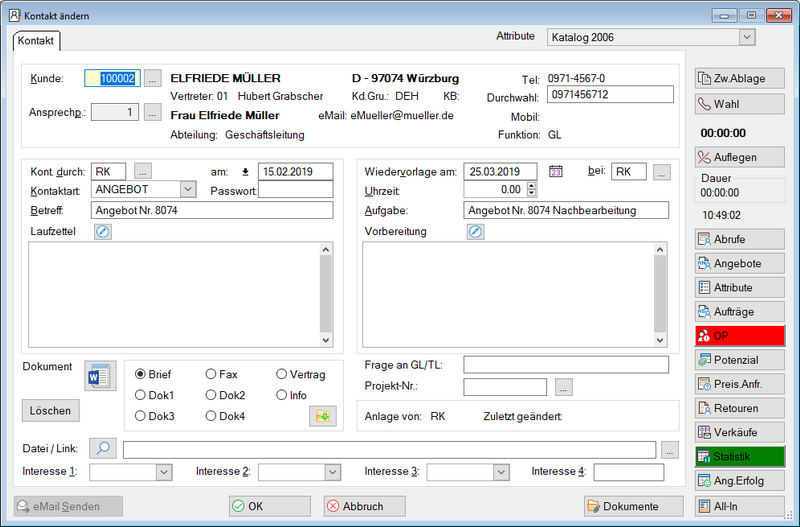Viewport: 800px width, 527px height.
Task: Click the Löschen button
Action: pyautogui.click(x=51, y=410)
